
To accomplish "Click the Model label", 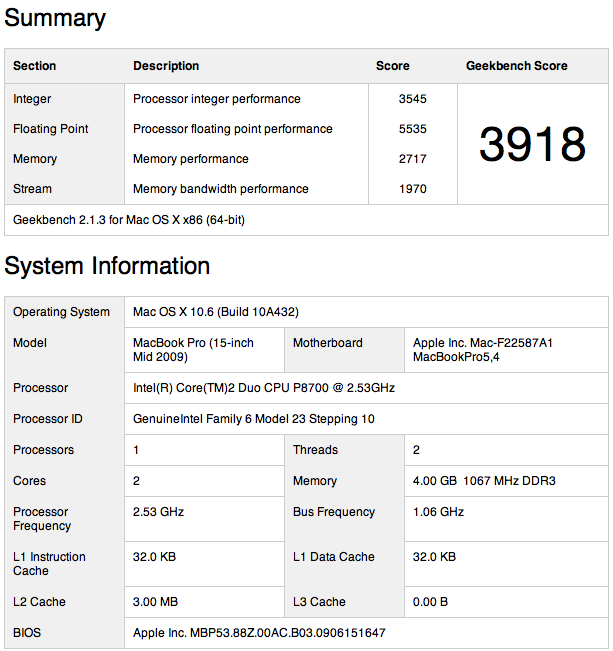I will pyautogui.click(x=29, y=343).
